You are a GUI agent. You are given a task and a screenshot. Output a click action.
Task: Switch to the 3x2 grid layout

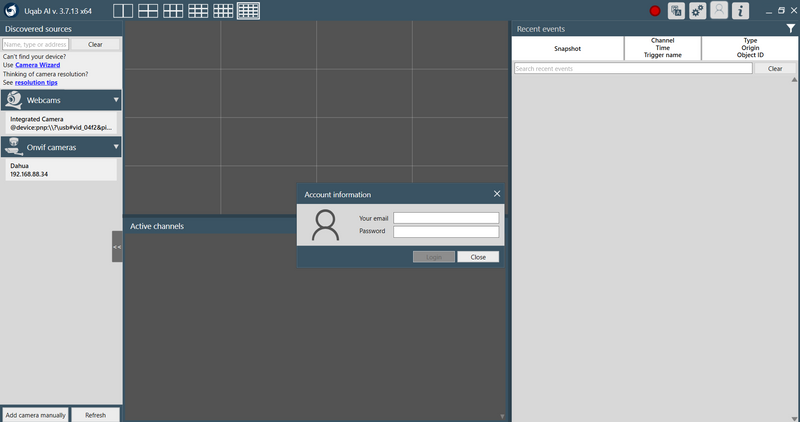(x=173, y=11)
